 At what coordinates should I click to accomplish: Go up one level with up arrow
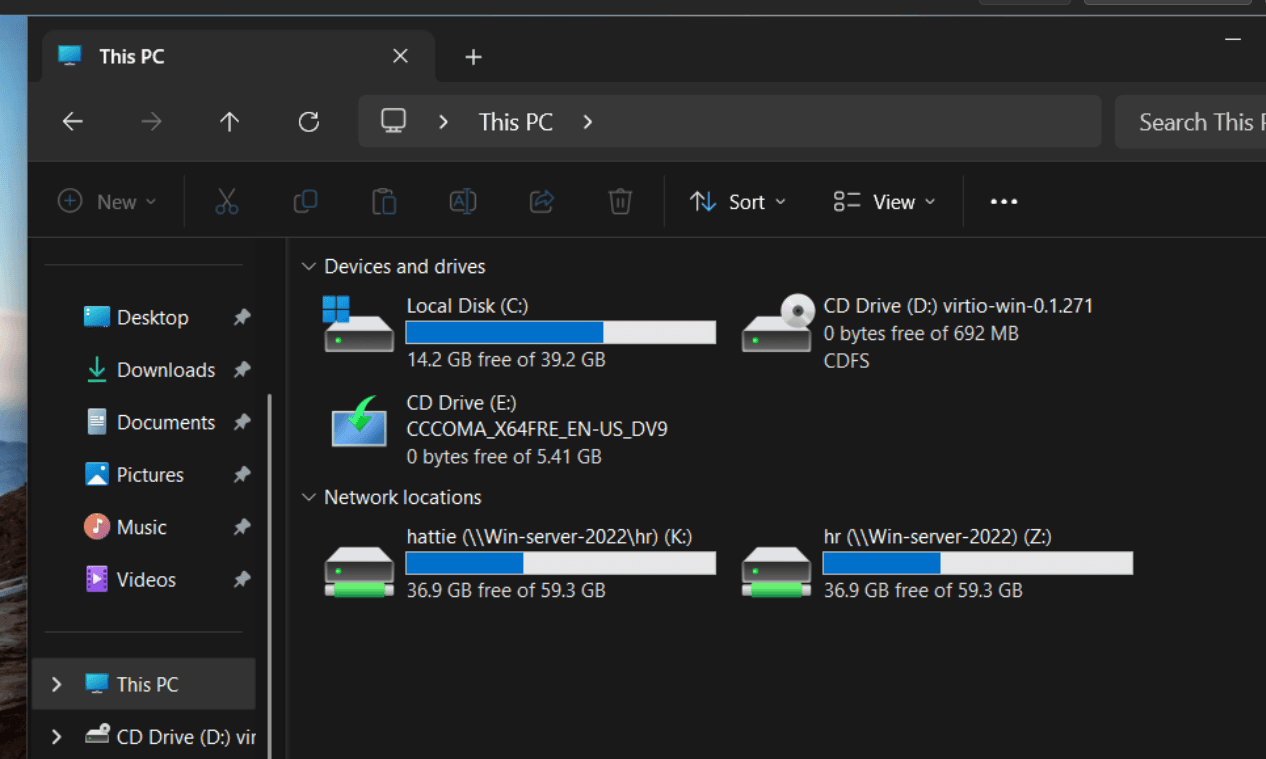tap(230, 122)
